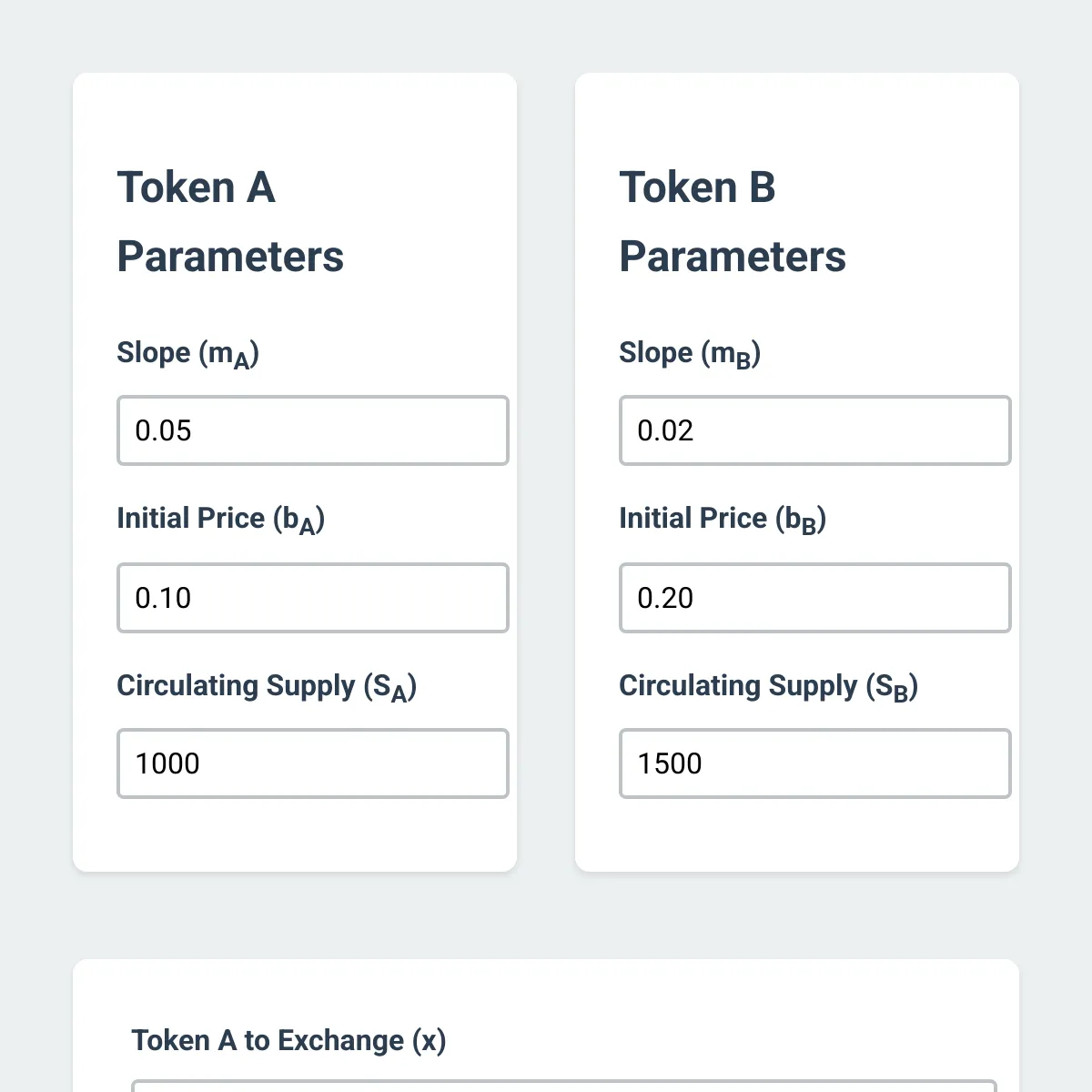Viewport: 1092px width, 1092px height.
Task: Click the Initial Price (bA) input field
Action: click(x=312, y=598)
